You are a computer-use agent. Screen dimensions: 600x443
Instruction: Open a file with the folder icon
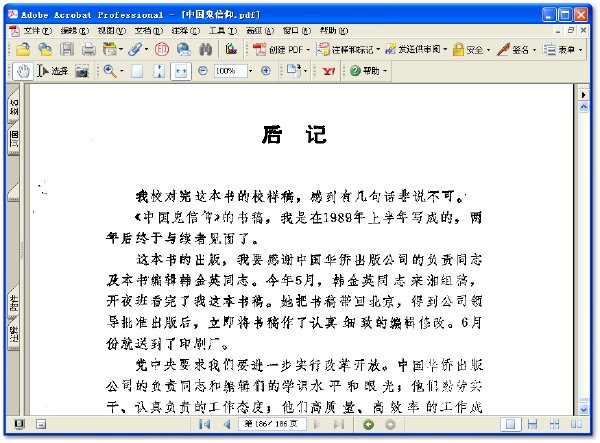click(23, 49)
